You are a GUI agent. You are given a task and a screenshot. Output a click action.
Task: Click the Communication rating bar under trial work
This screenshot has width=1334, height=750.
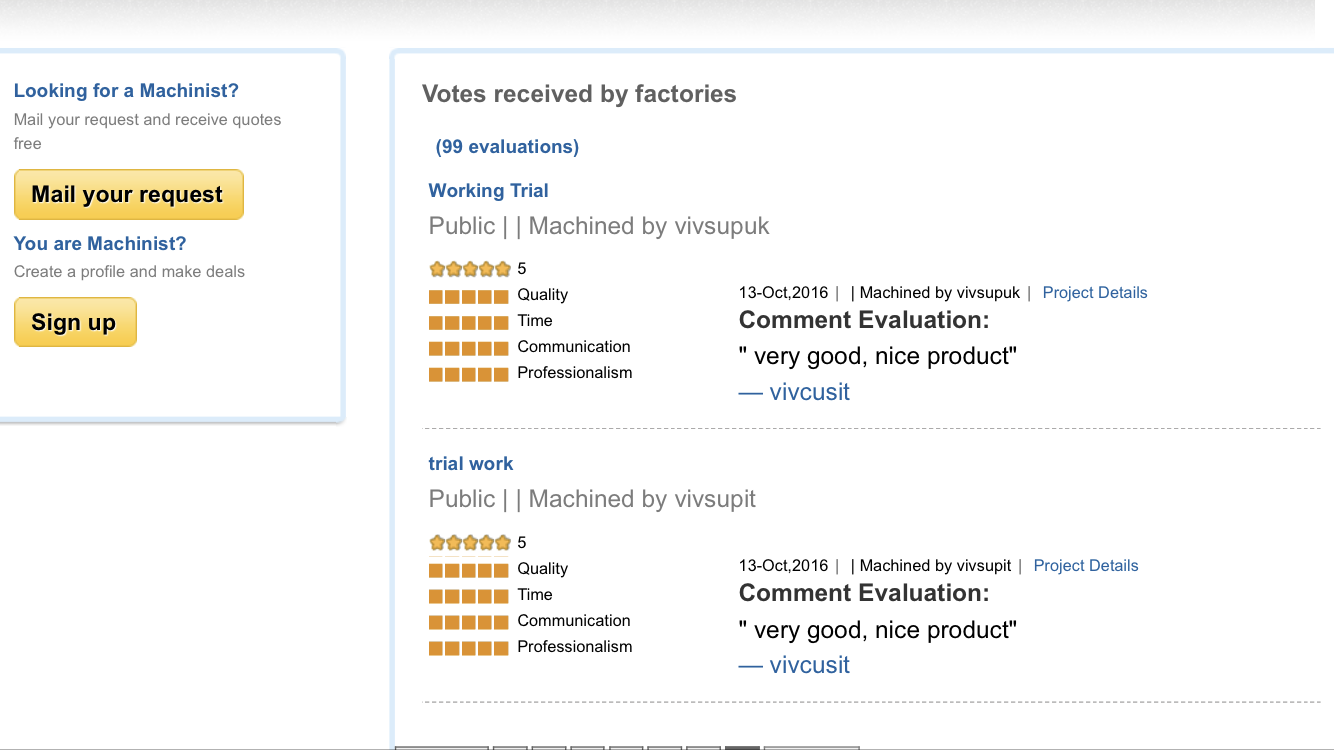click(469, 622)
